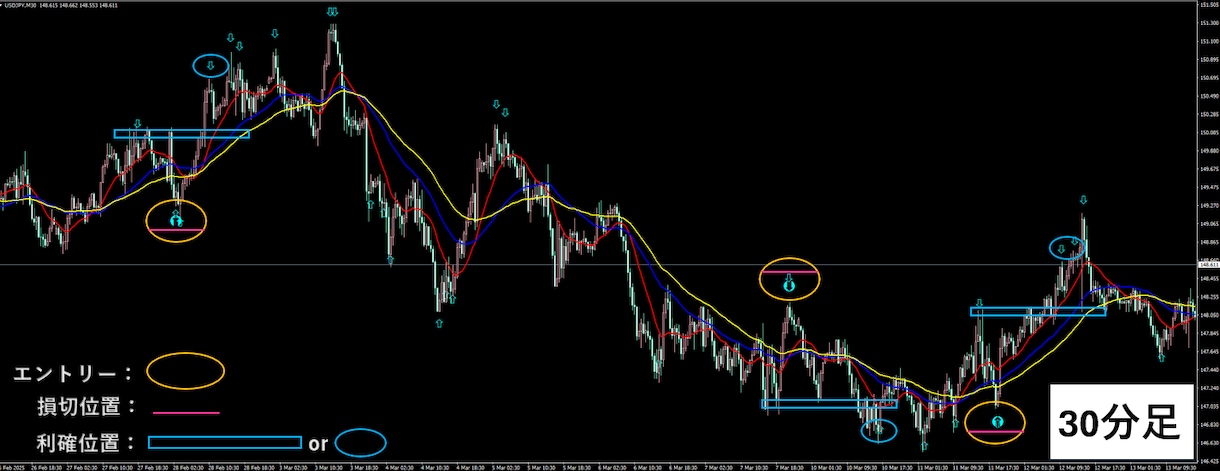
Task: Click the 150.895 price level label
Action: pos(1208,60)
